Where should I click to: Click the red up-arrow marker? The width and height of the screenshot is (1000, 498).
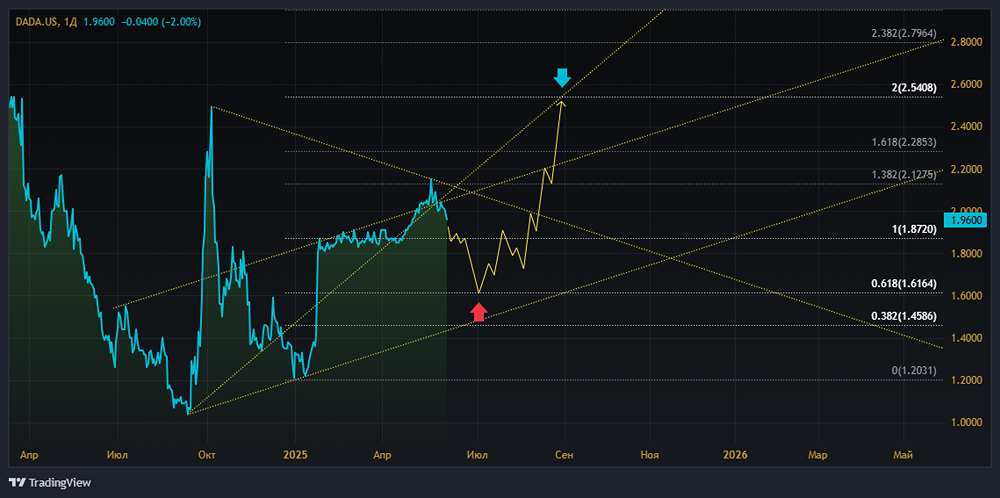click(479, 312)
